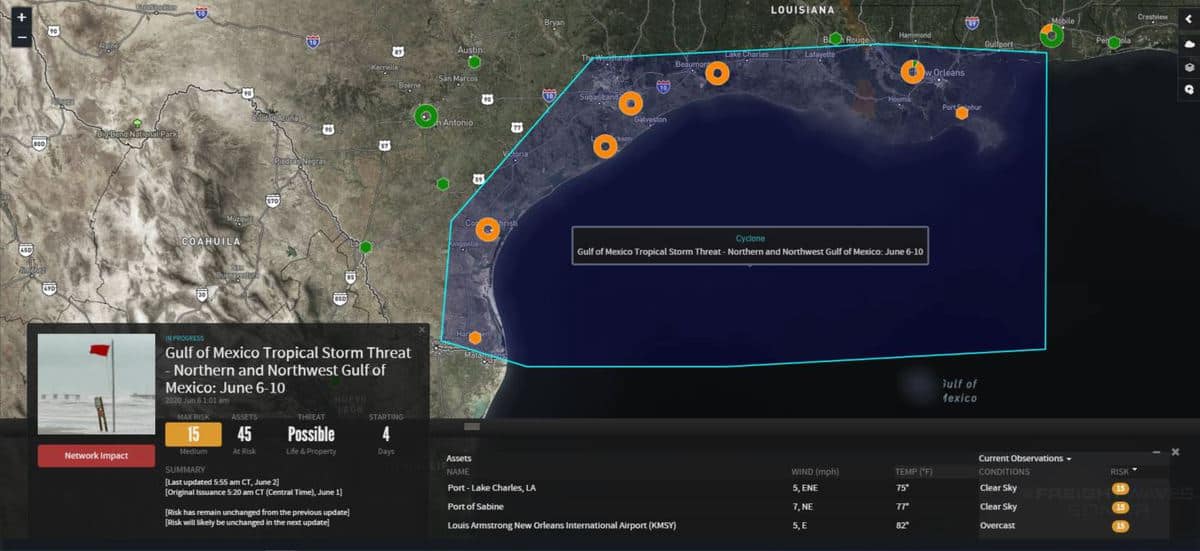Click the TEMP (°F) column header
1200x551 pixels.
(x=913, y=471)
